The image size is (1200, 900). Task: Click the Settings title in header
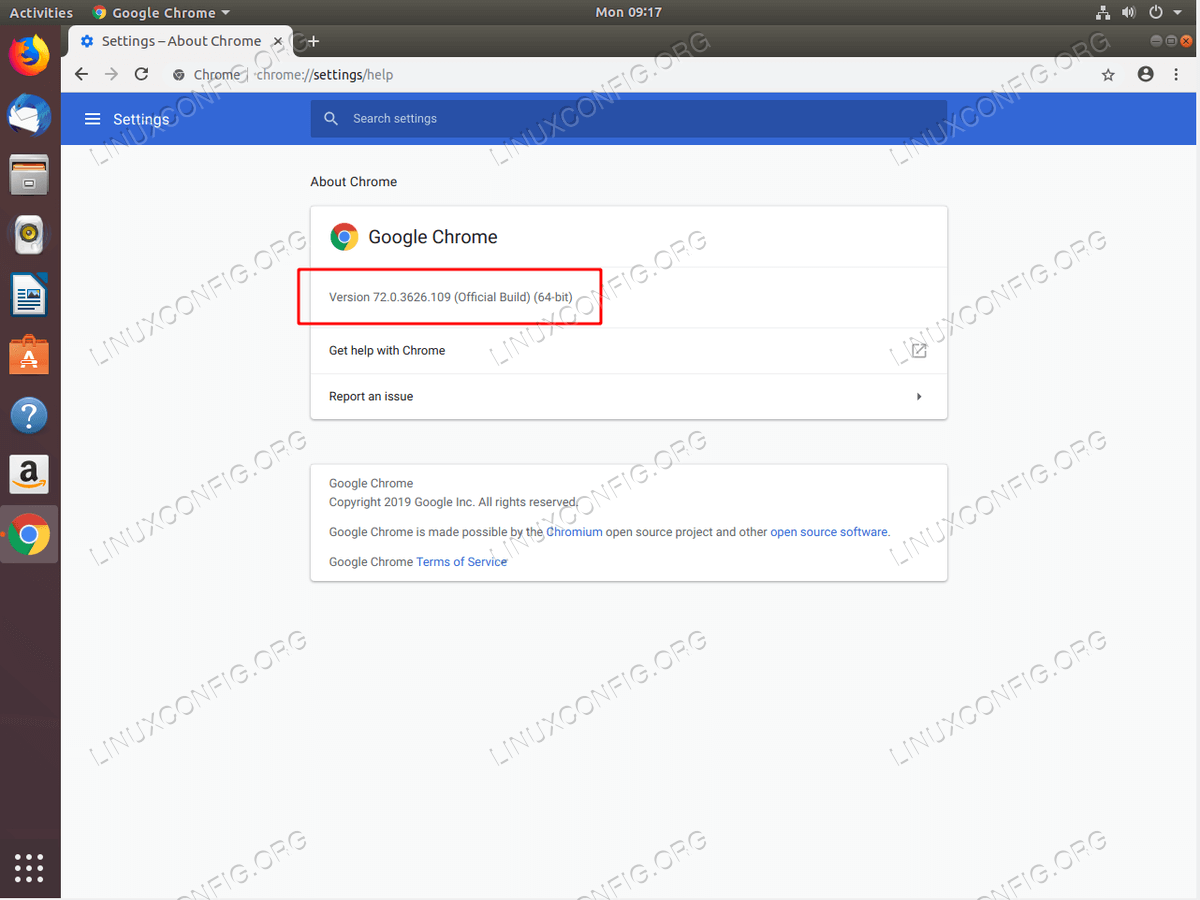coord(141,119)
